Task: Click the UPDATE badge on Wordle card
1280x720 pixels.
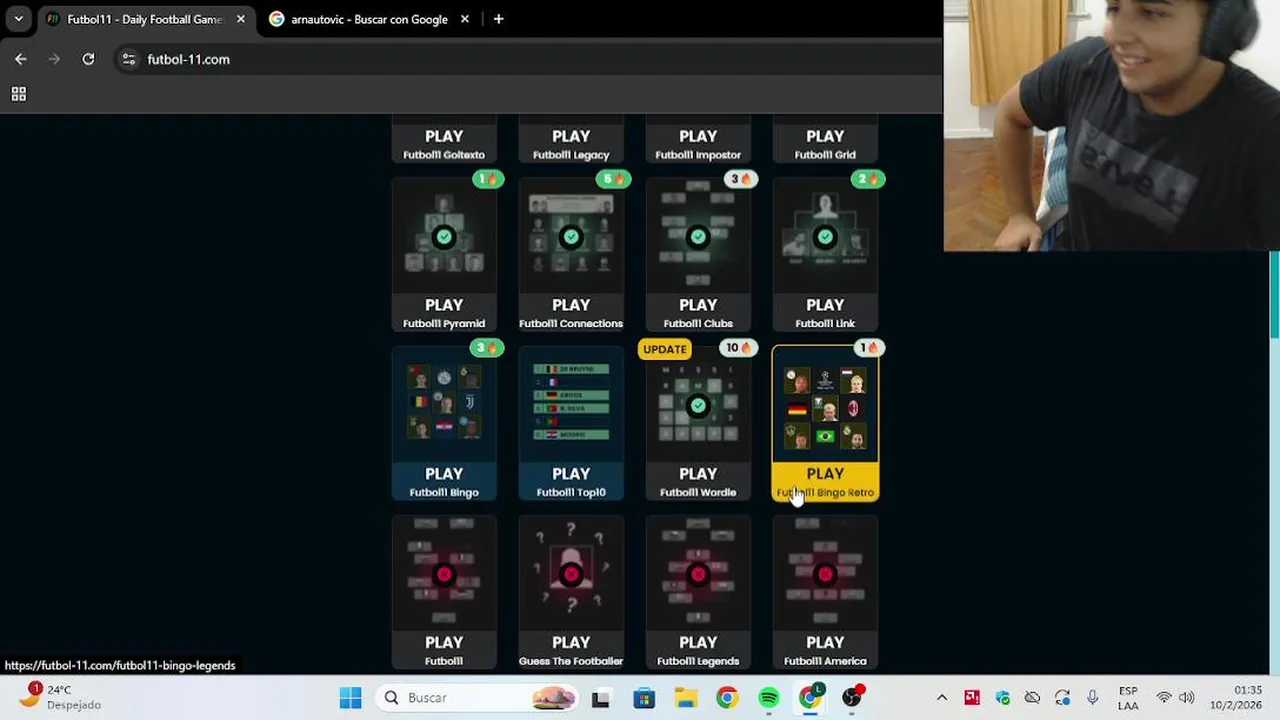Action: click(x=665, y=349)
